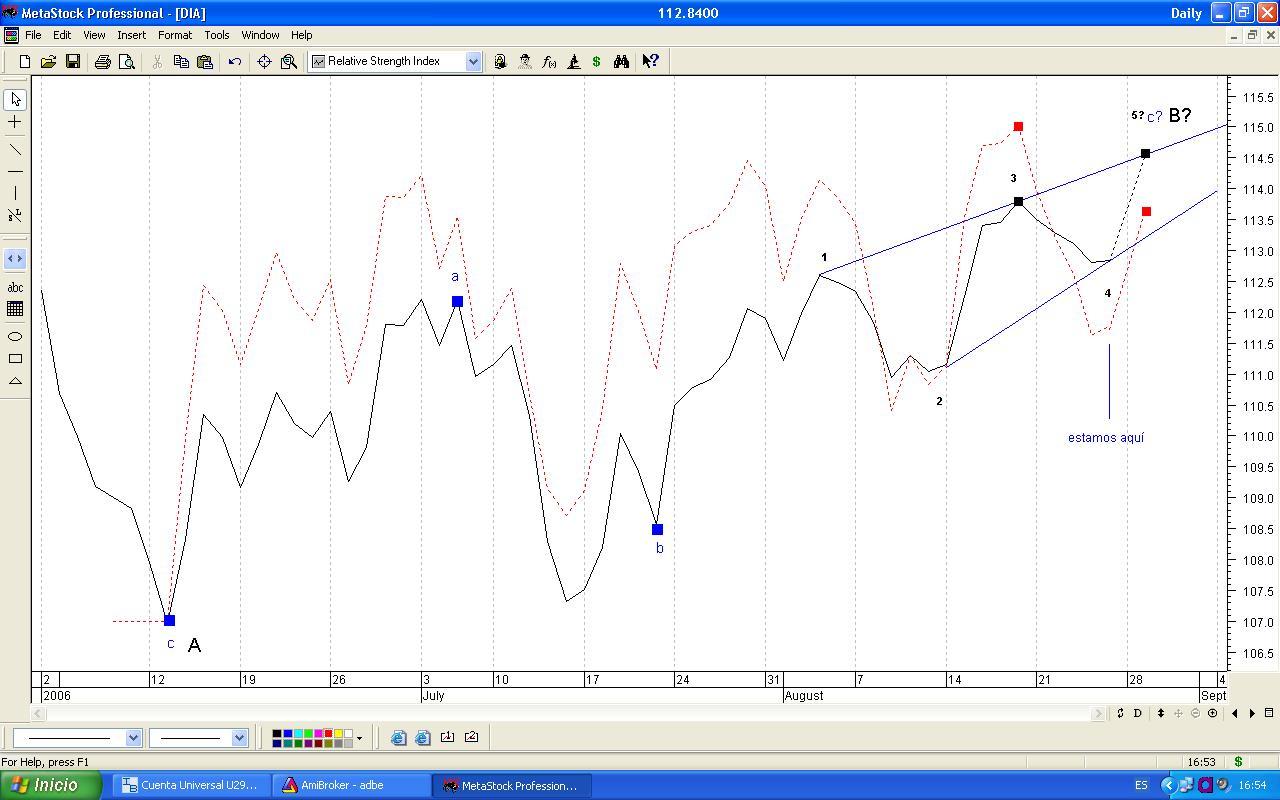
Task: Create a new chart with New icon
Action: click(24, 62)
